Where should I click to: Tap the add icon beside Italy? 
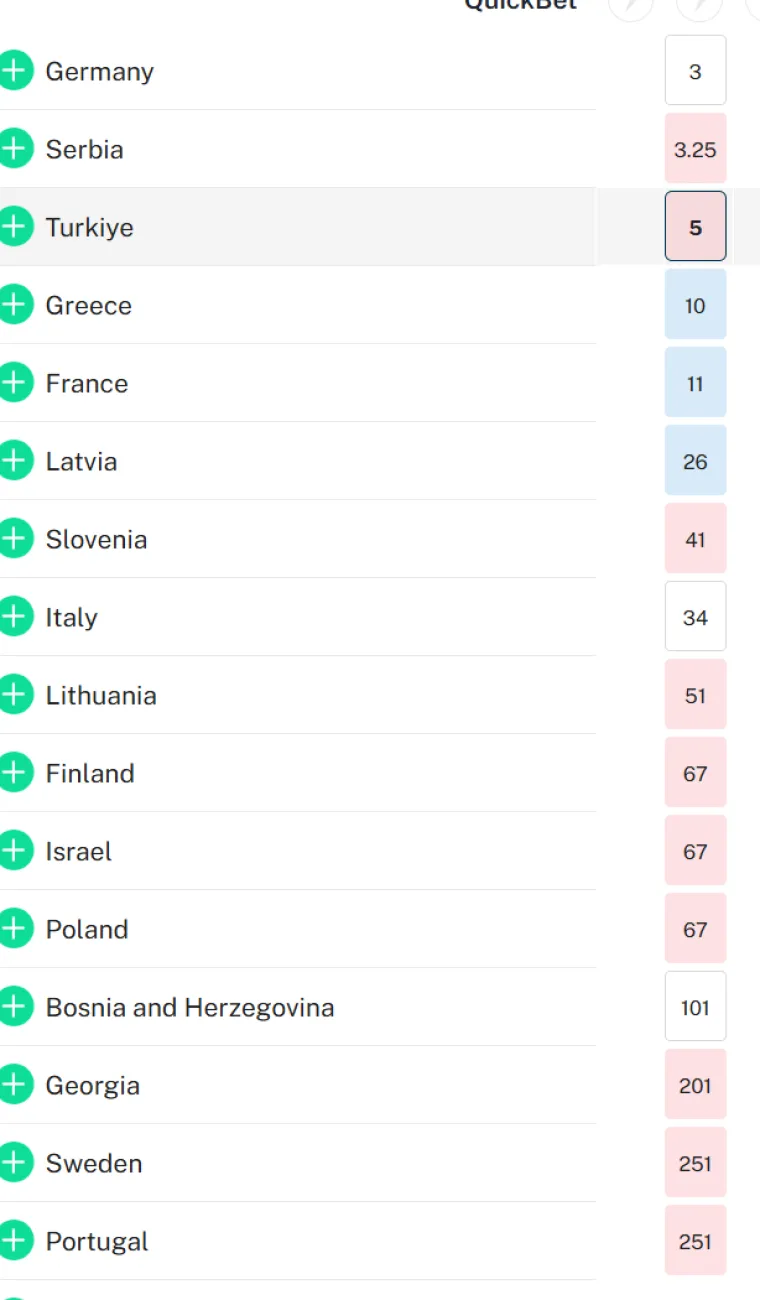click(x=16, y=616)
